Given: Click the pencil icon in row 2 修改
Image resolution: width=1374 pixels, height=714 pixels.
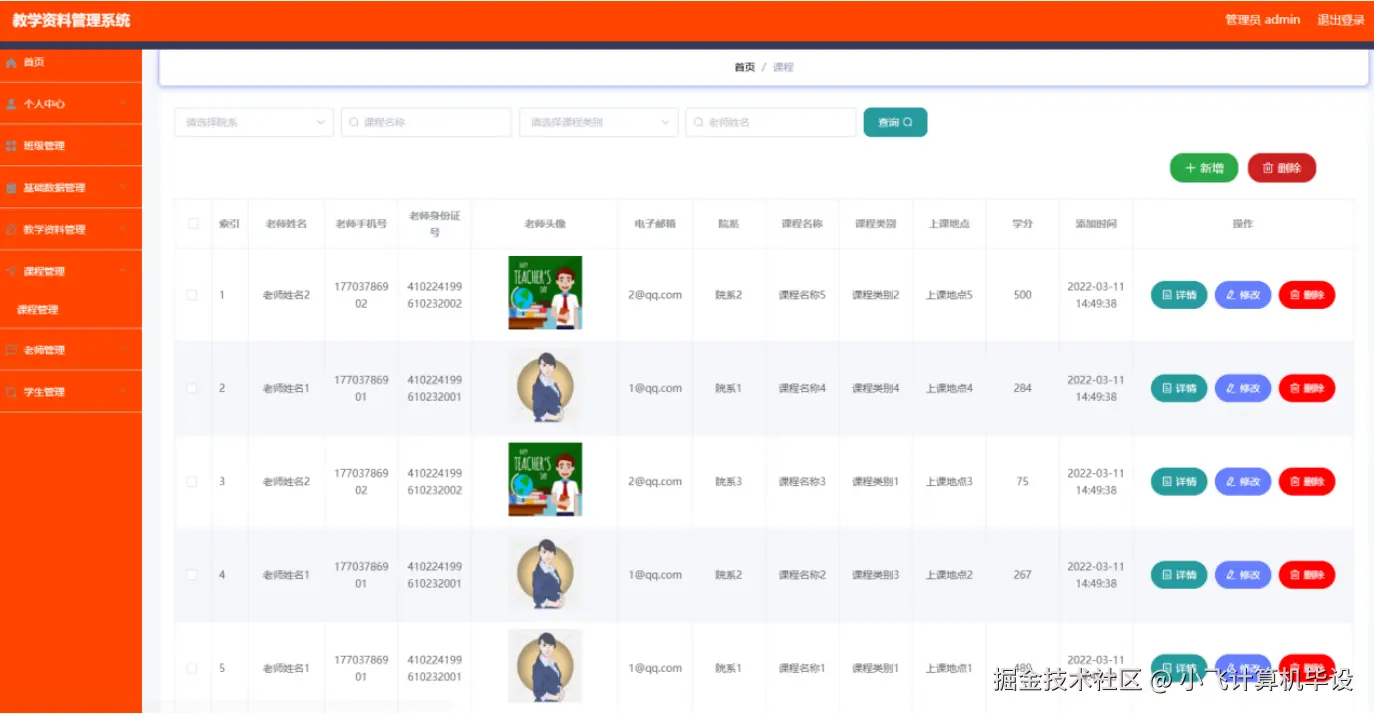Looking at the screenshot, I should click(x=1231, y=388).
